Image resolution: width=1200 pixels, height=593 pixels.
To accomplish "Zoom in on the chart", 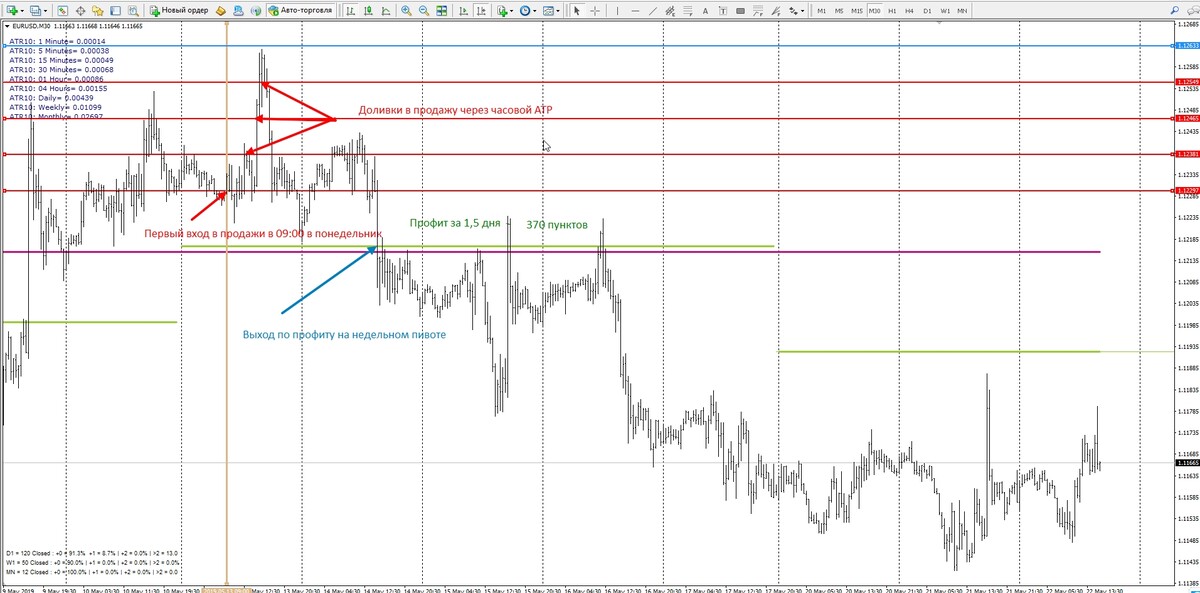I will point(406,10).
